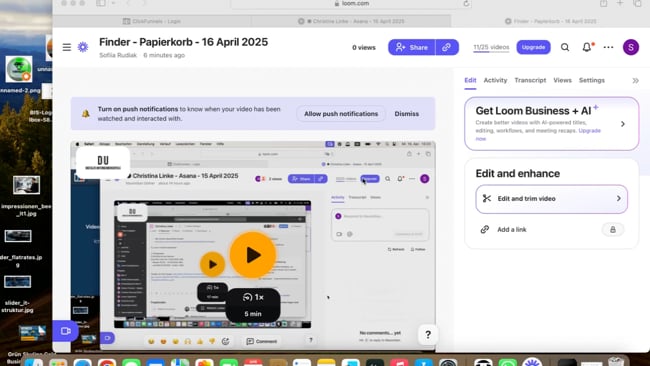The height and width of the screenshot is (366, 650).
Task: Click the 11/25 videos counter
Action: click(491, 47)
